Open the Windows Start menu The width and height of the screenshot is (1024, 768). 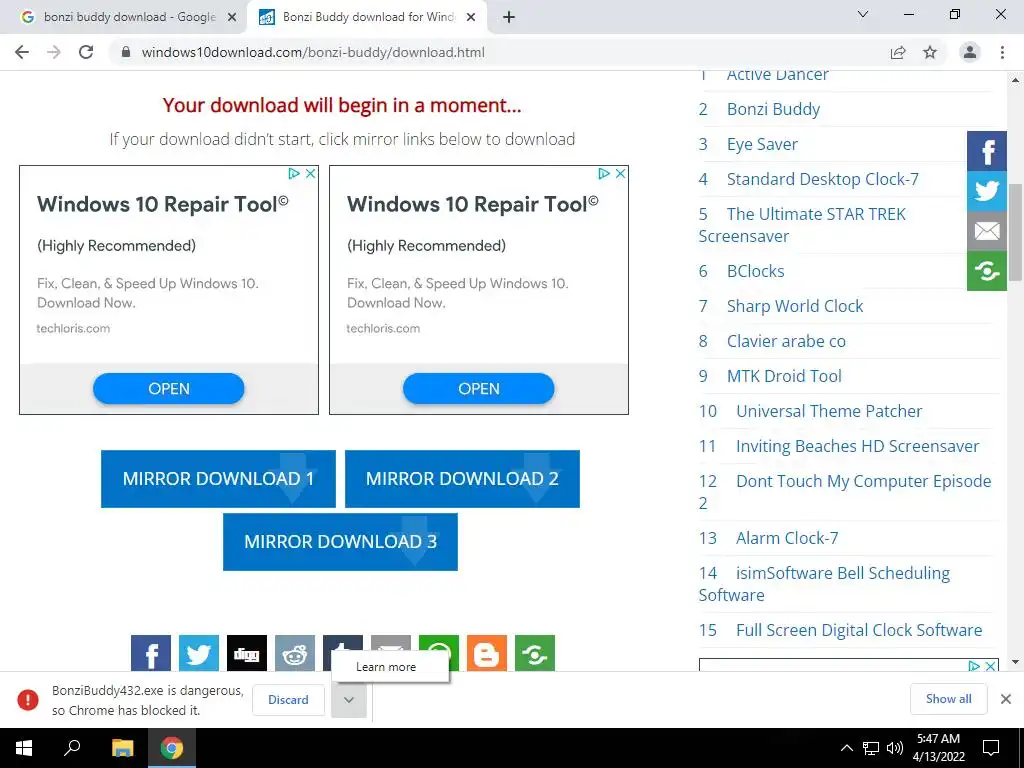coord(24,748)
